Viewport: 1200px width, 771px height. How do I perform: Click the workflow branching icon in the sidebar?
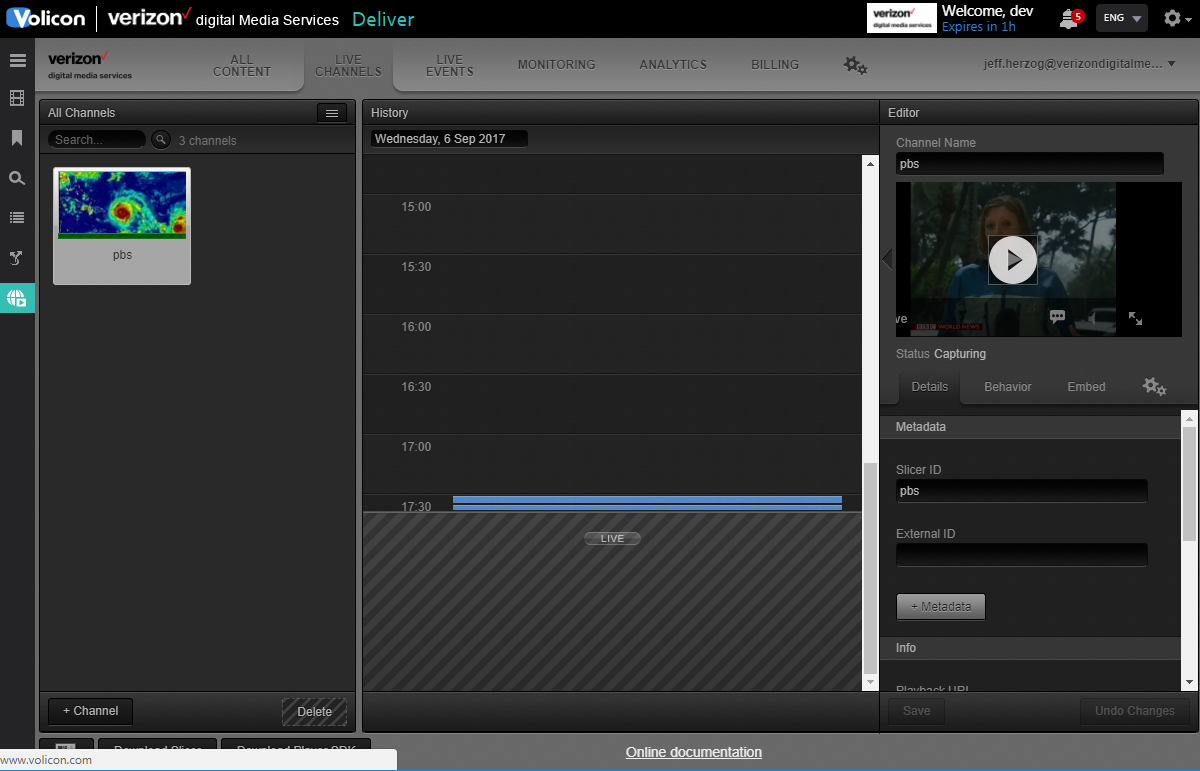pos(17,258)
